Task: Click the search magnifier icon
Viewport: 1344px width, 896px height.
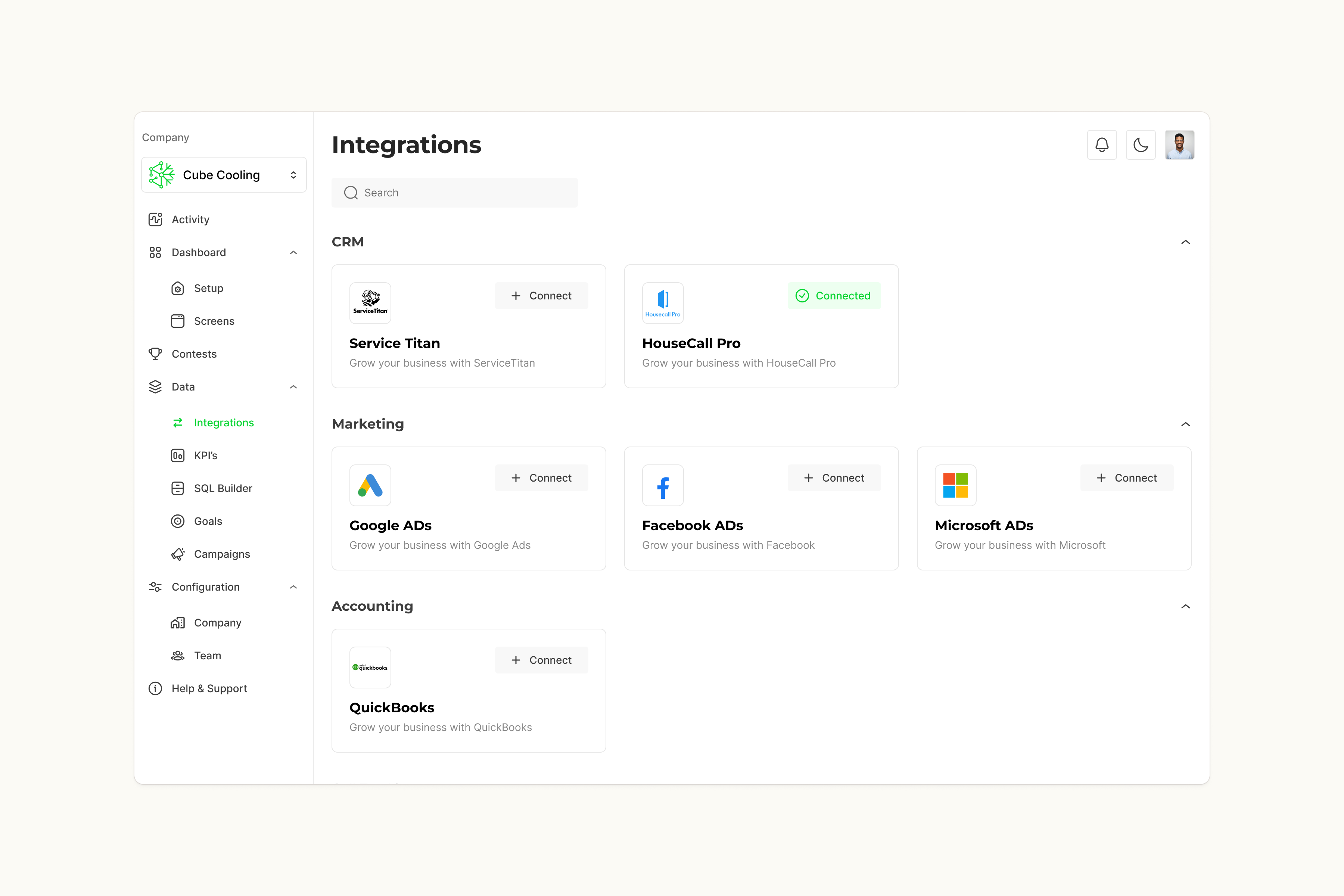Action: [351, 193]
